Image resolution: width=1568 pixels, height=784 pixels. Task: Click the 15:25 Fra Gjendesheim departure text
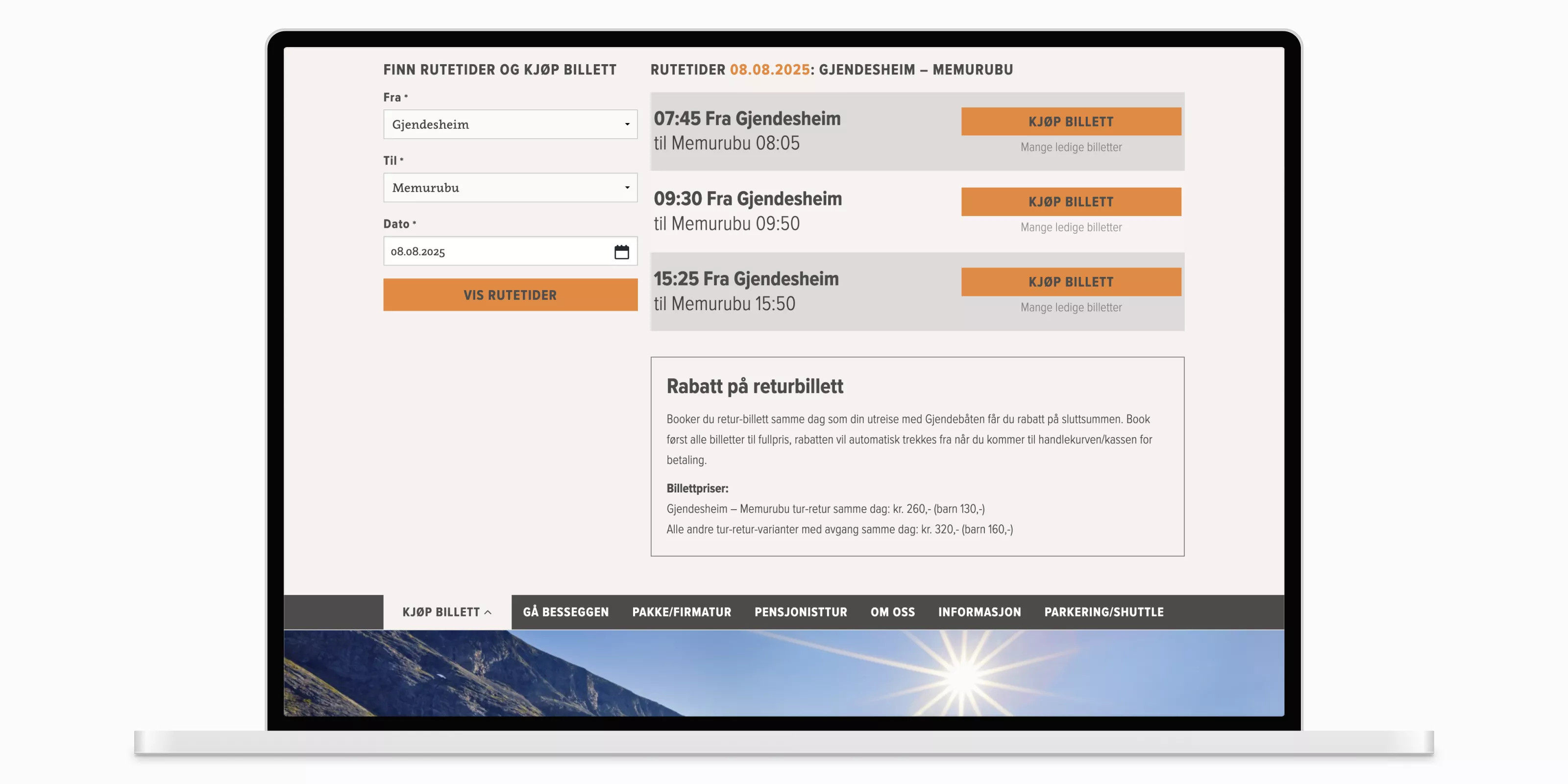coord(746,279)
